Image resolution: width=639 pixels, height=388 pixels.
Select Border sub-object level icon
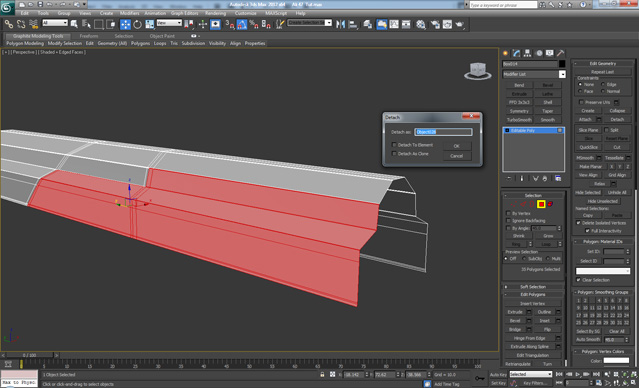tap(532, 204)
